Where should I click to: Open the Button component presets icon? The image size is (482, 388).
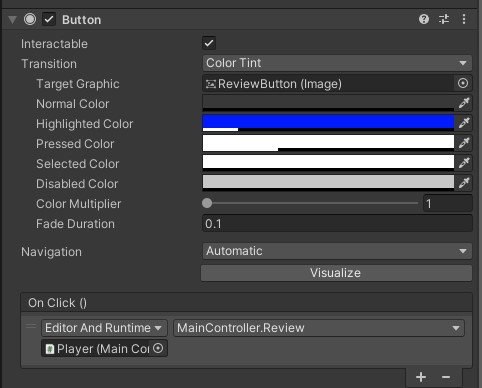pyautogui.click(x=444, y=19)
